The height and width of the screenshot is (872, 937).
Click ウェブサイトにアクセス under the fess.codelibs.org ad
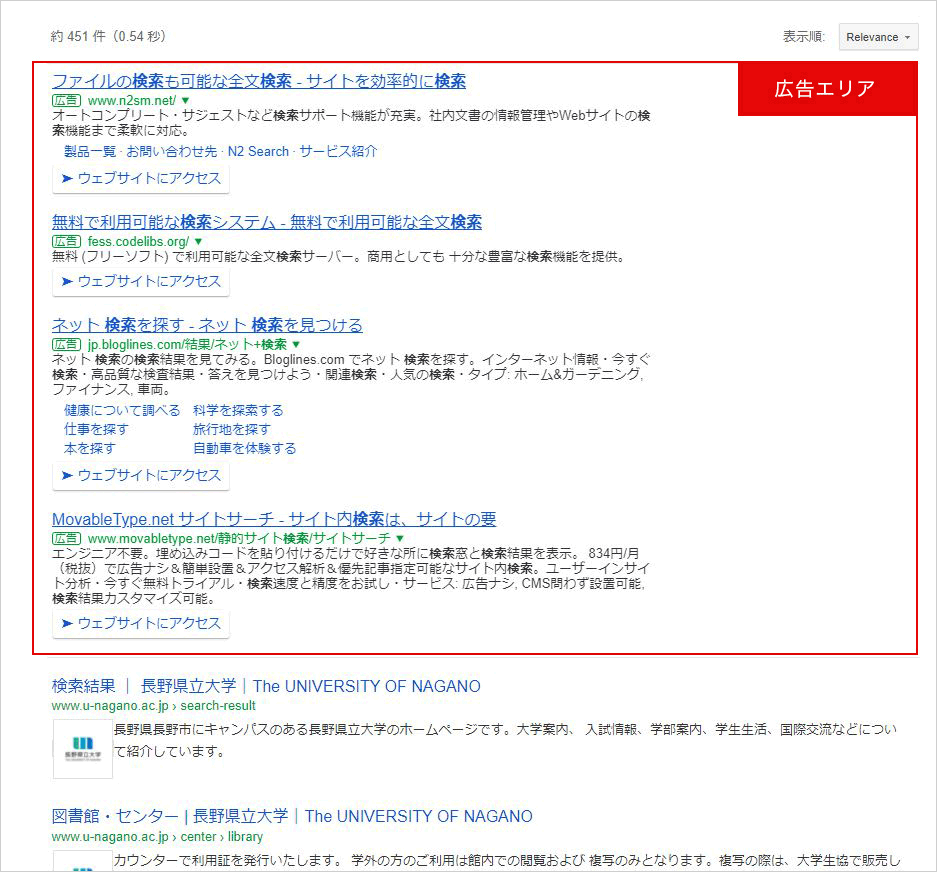141,282
